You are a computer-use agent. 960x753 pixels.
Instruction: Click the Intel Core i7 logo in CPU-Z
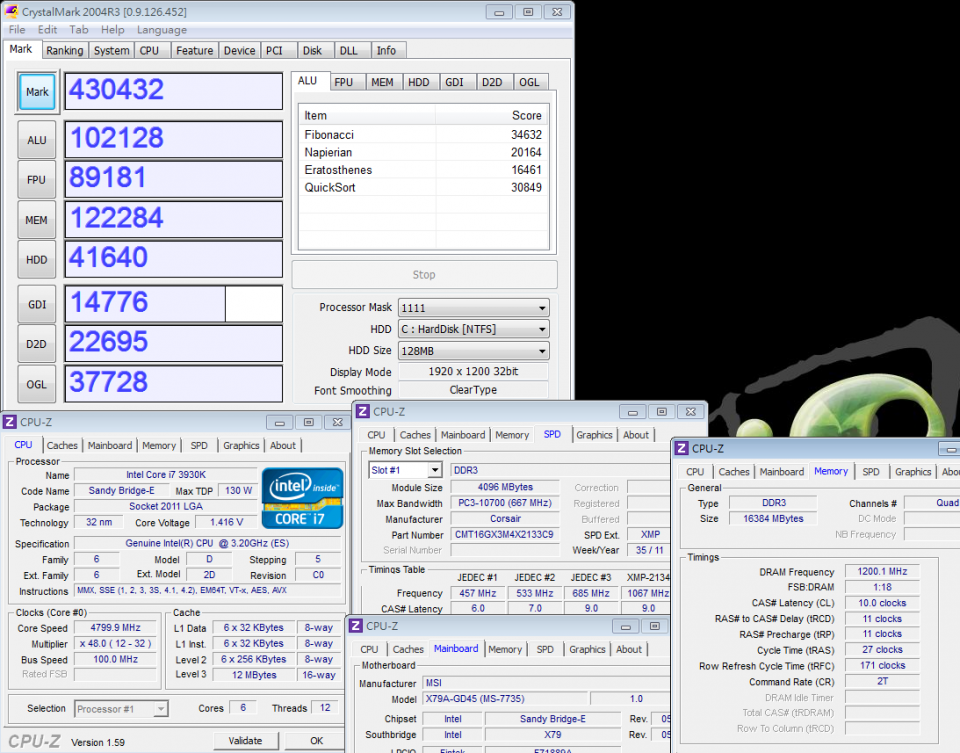(x=302, y=498)
